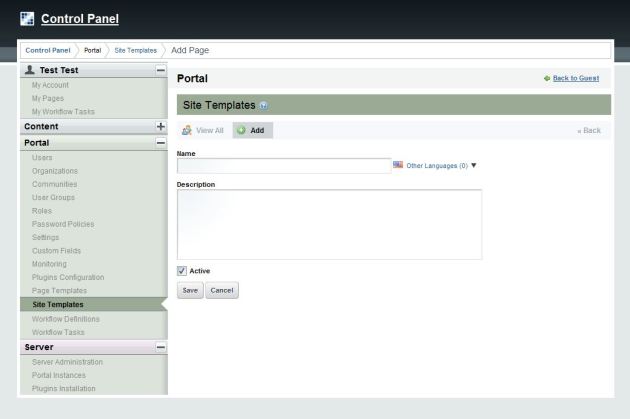
Task: Click the Control Panel logo icon
Action: tap(27, 18)
